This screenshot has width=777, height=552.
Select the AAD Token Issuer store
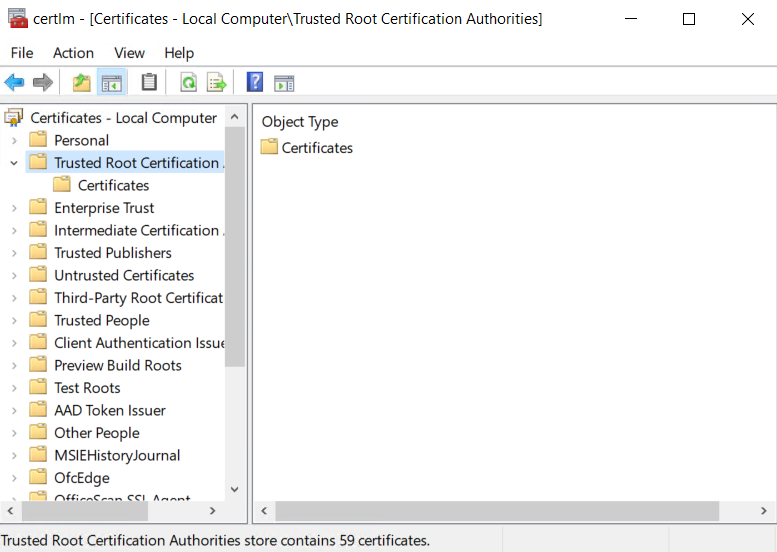[x=110, y=410]
